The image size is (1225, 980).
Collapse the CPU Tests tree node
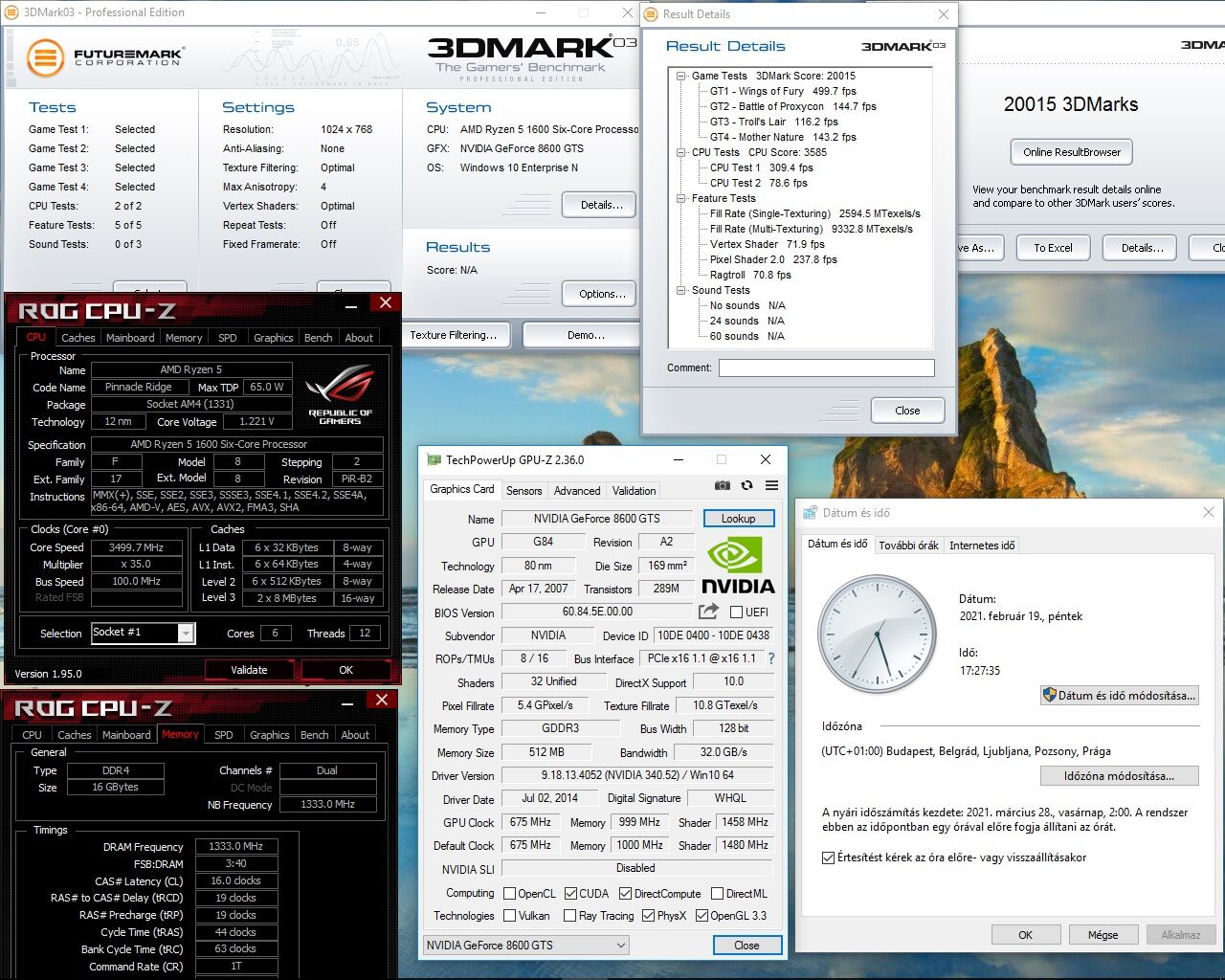click(x=681, y=152)
